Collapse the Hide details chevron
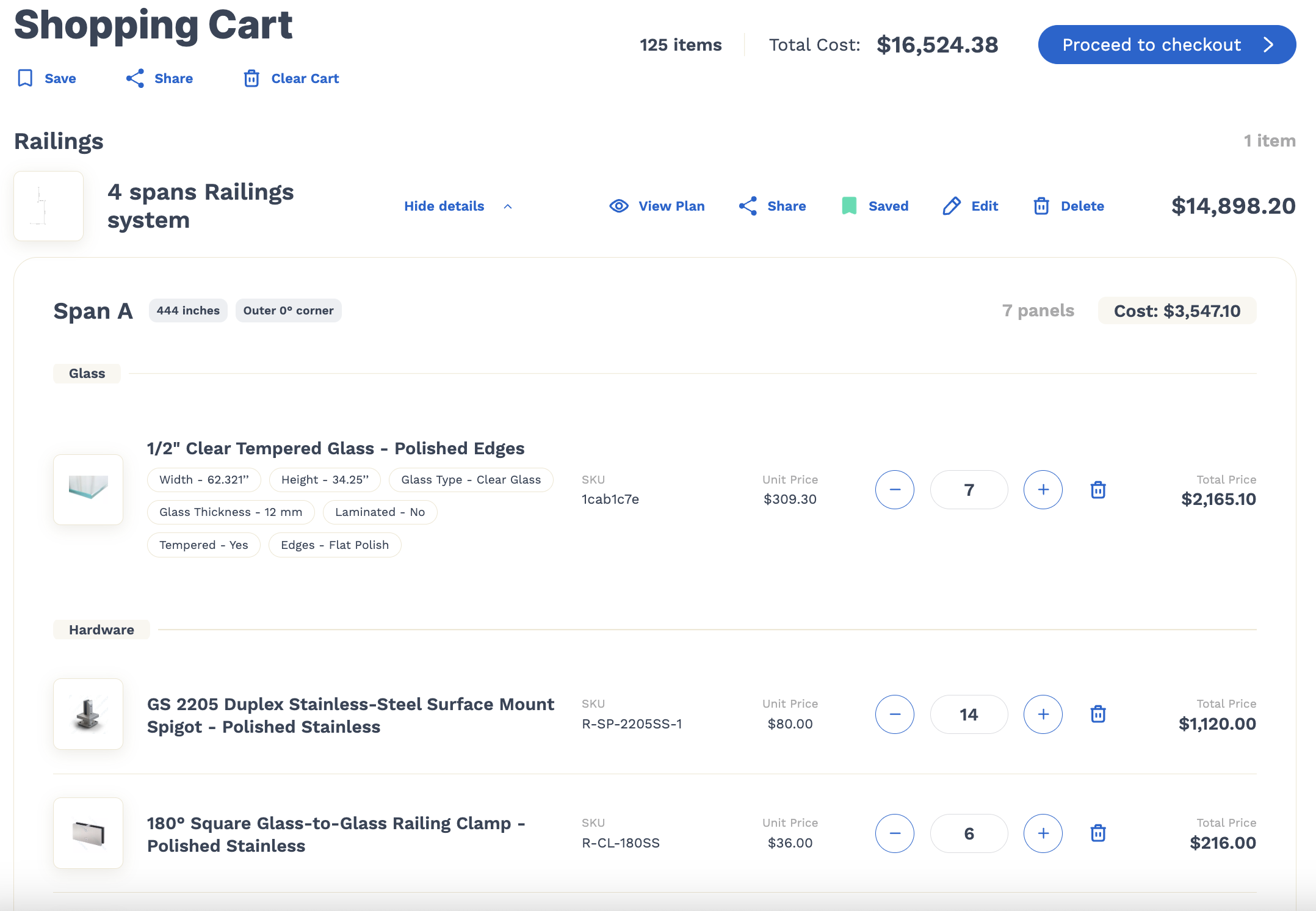 pos(508,206)
